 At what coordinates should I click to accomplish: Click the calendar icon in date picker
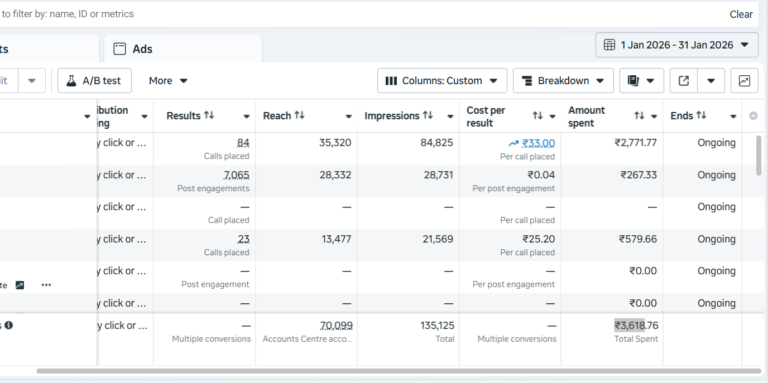click(x=609, y=45)
